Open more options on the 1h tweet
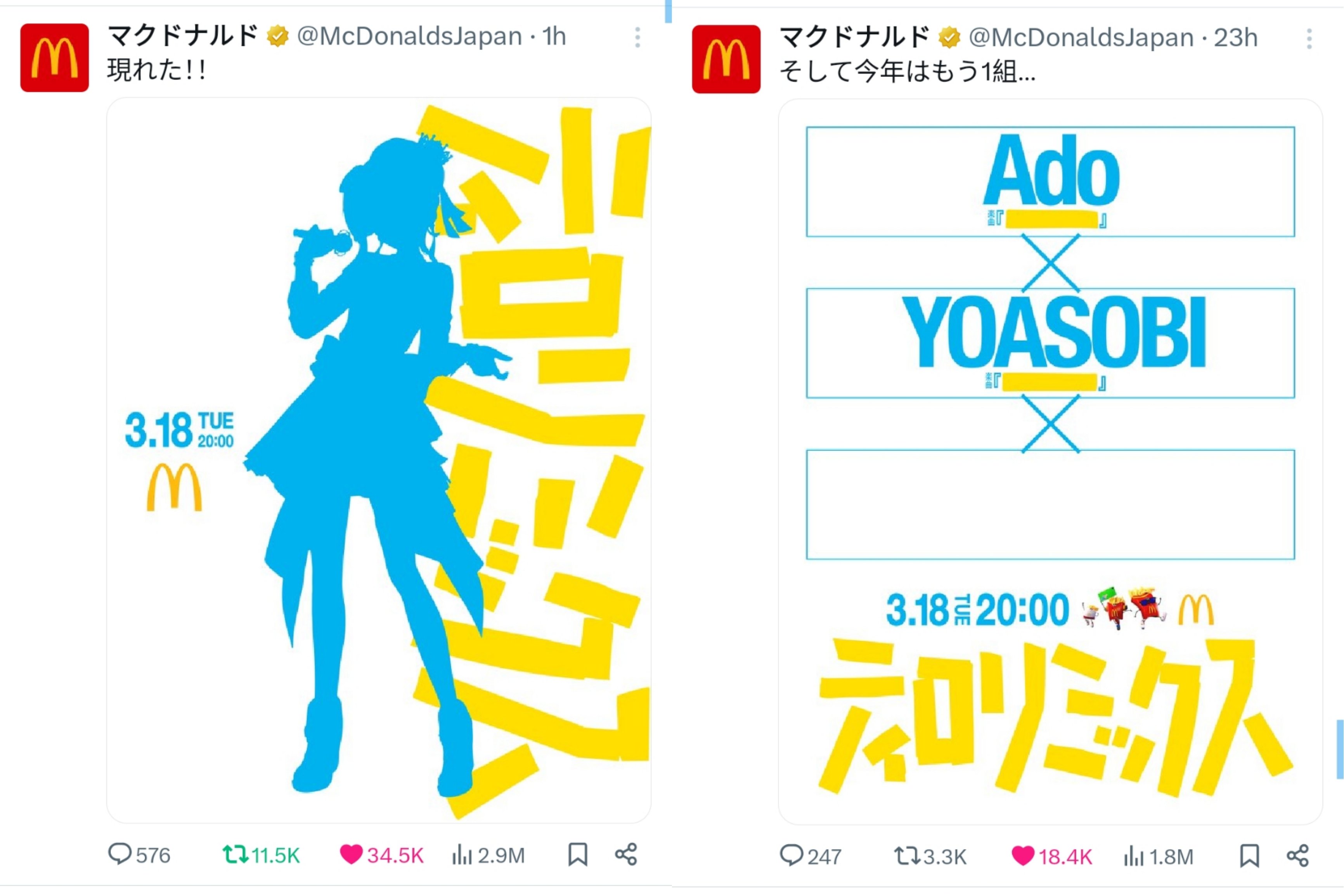The image size is (1344, 896). [637, 38]
